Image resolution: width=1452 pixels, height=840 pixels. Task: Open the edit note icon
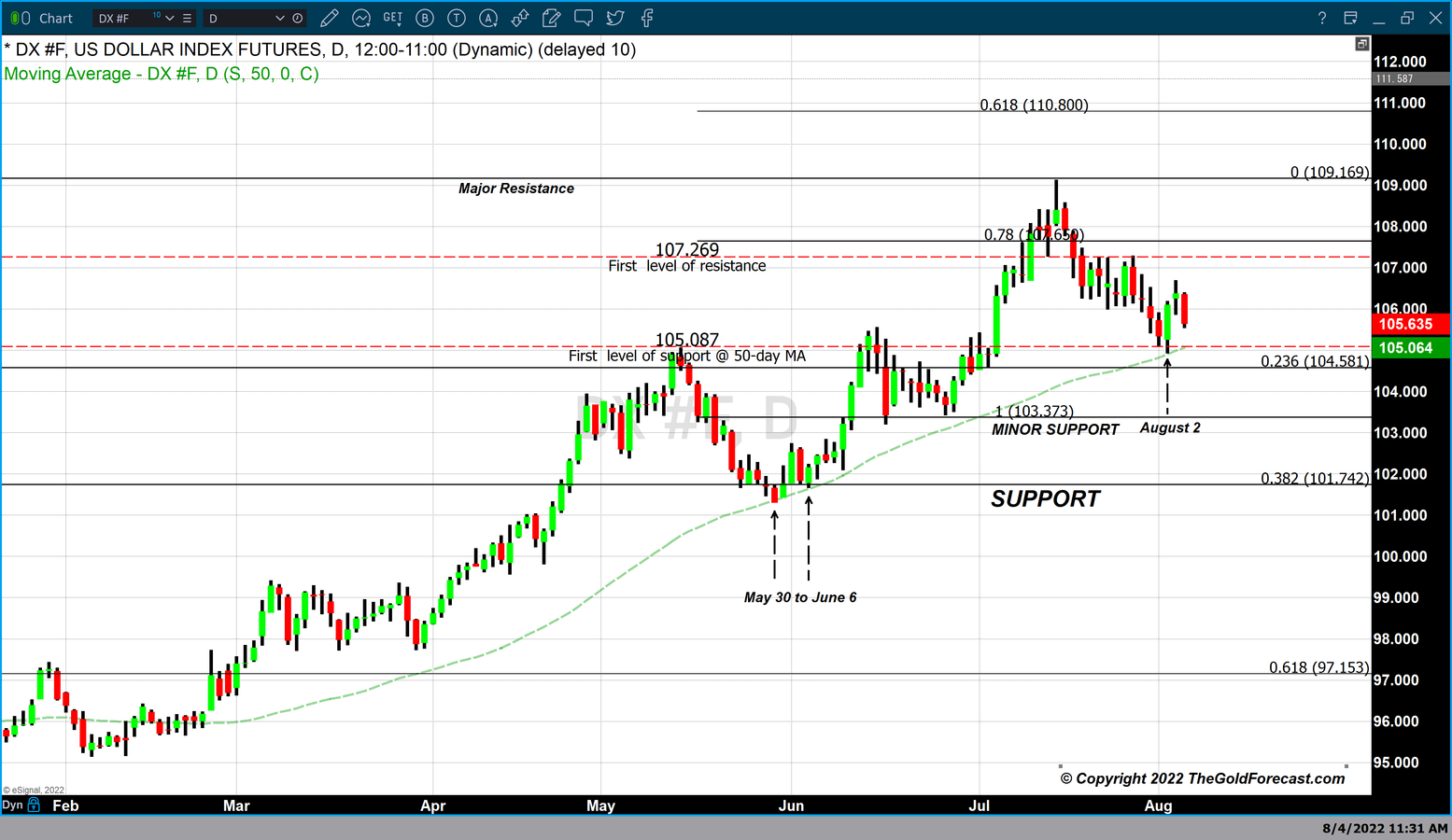pos(552,18)
